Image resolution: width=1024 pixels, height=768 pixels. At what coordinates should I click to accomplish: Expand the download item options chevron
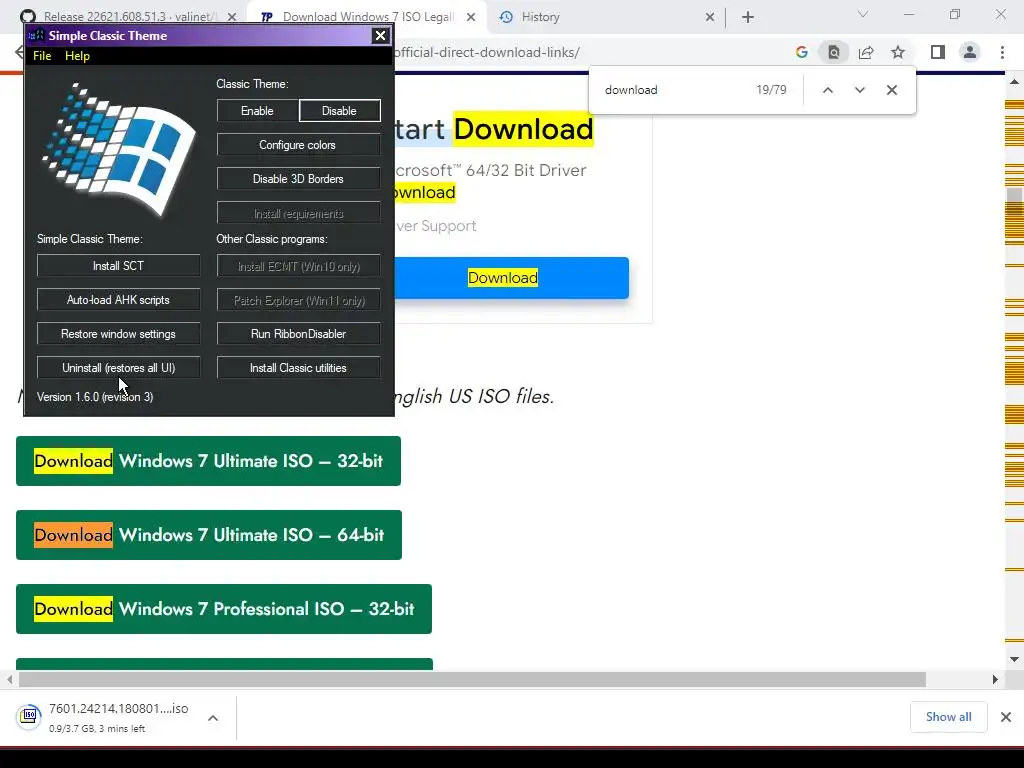click(213, 718)
